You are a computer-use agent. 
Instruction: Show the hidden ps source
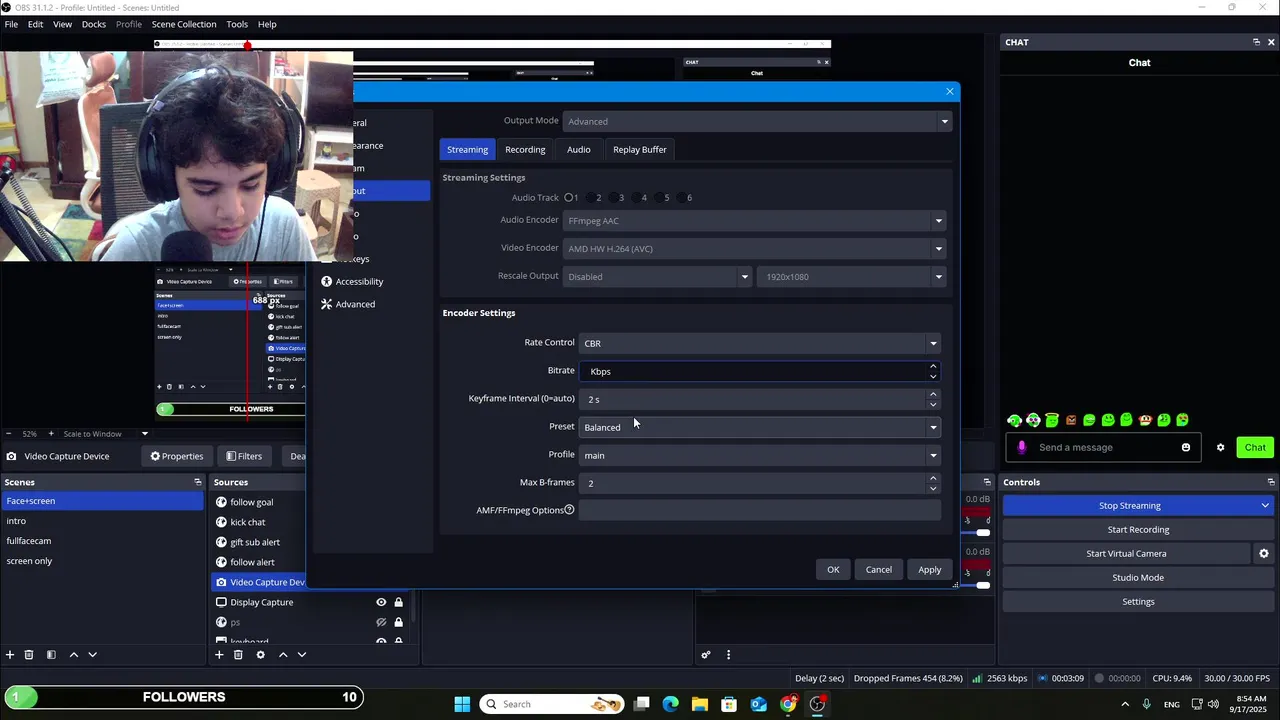coord(381,622)
